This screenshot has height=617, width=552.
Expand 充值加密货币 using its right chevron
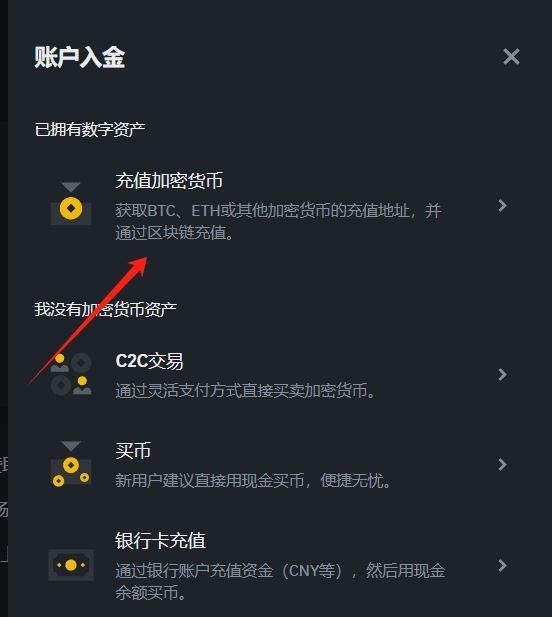502,205
